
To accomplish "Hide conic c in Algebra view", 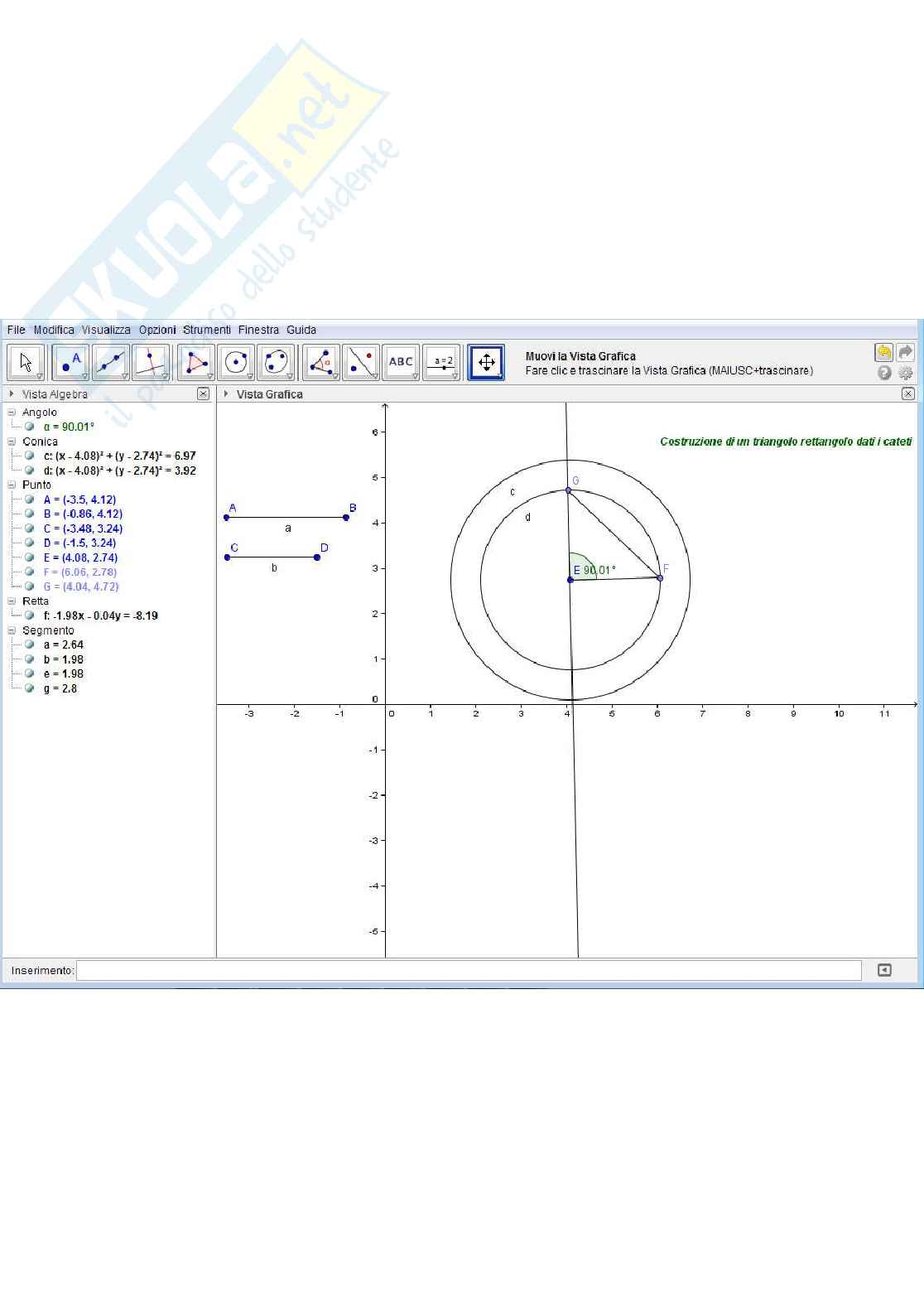I will (30, 456).
